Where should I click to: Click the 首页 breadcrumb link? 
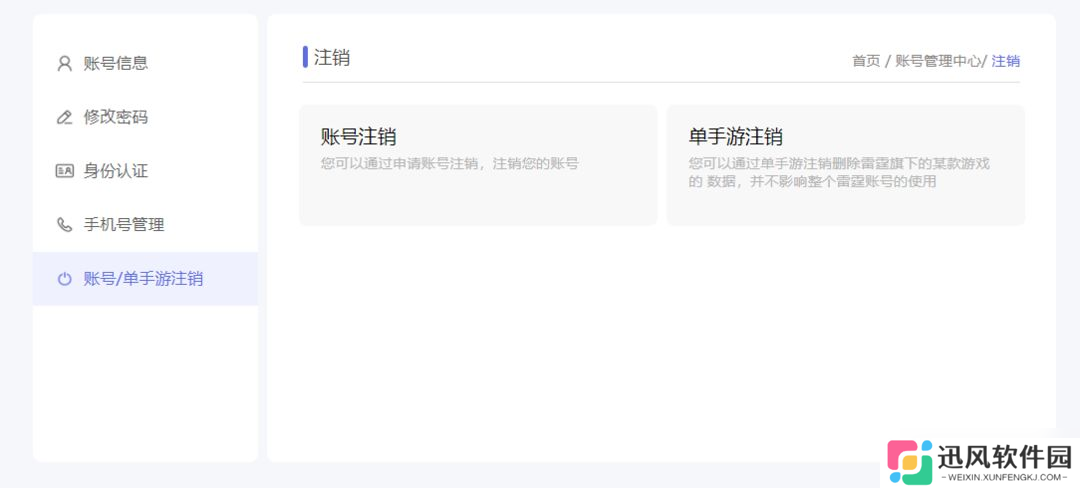click(x=866, y=61)
